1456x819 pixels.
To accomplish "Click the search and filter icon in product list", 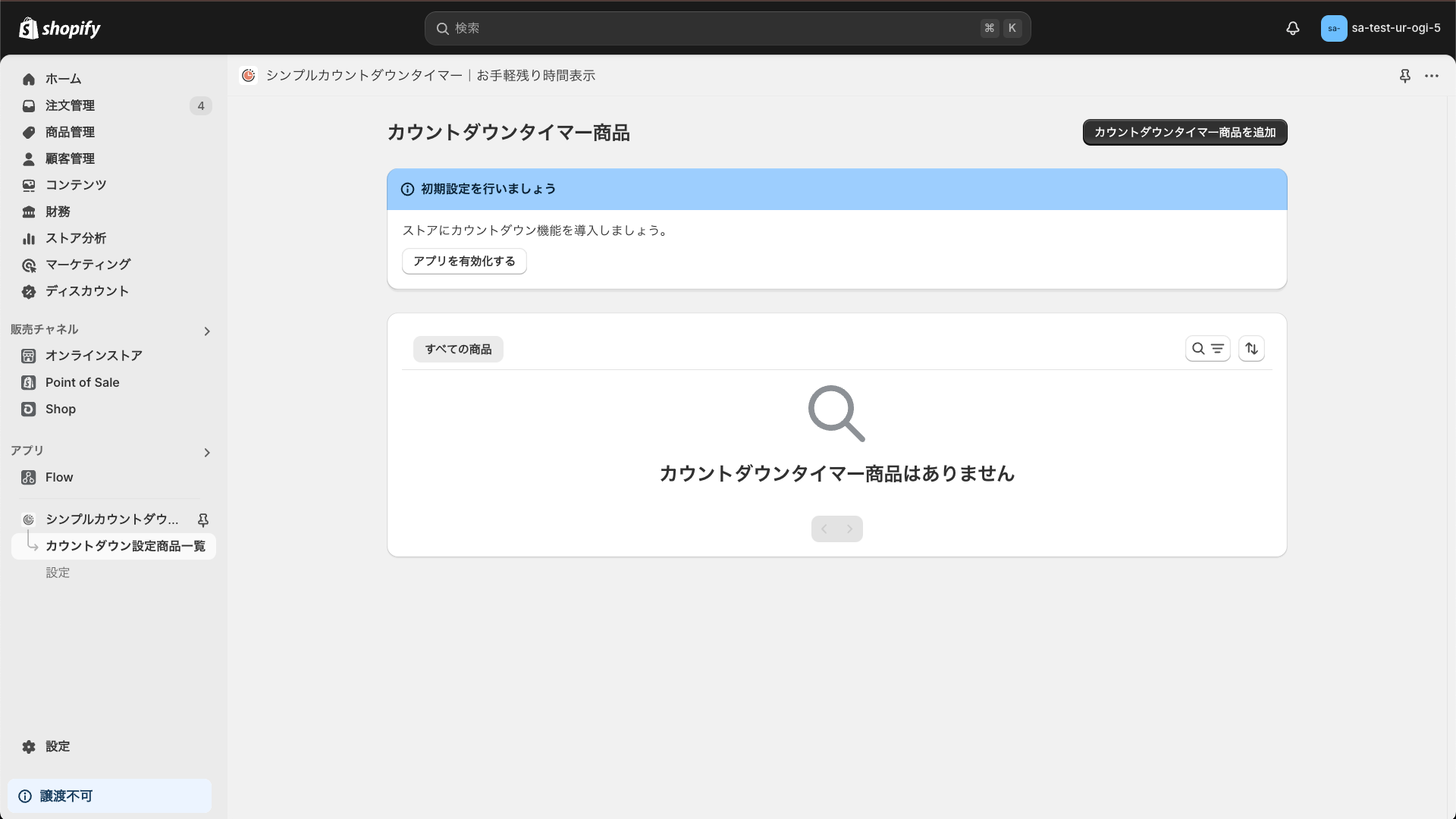I will [1207, 348].
